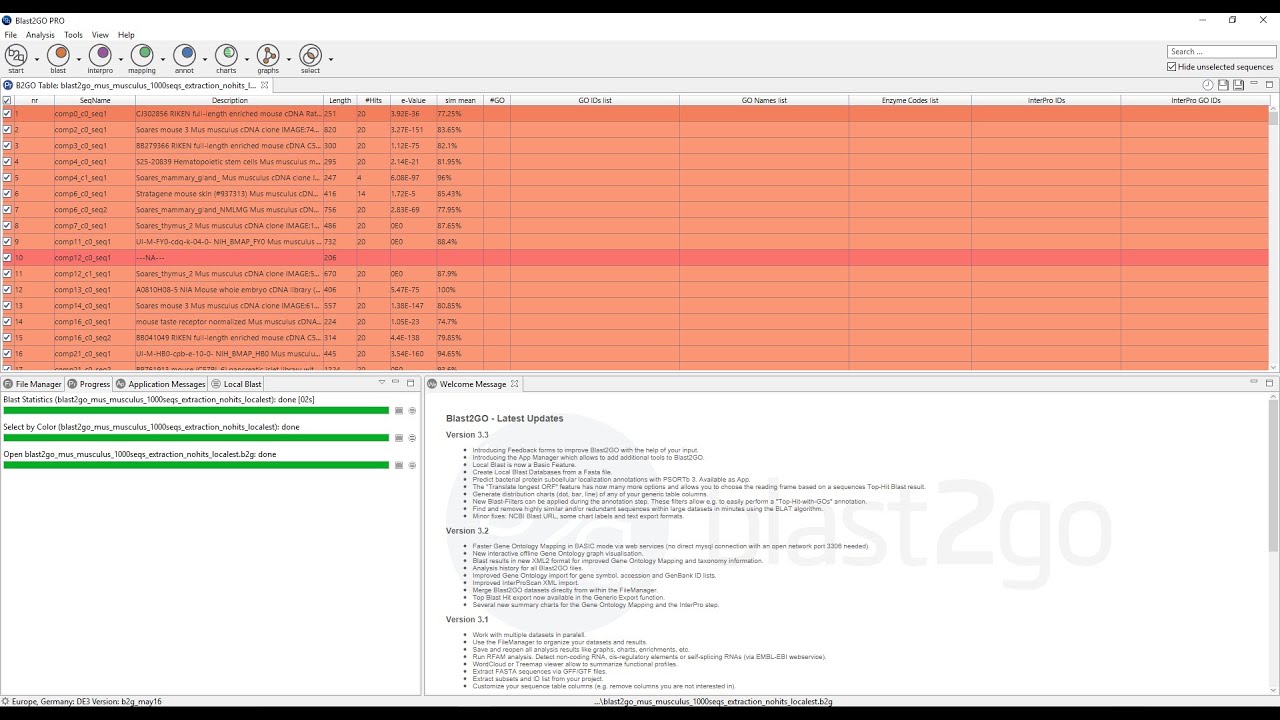Minimize the Welcome Message panel

(x=1255, y=383)
